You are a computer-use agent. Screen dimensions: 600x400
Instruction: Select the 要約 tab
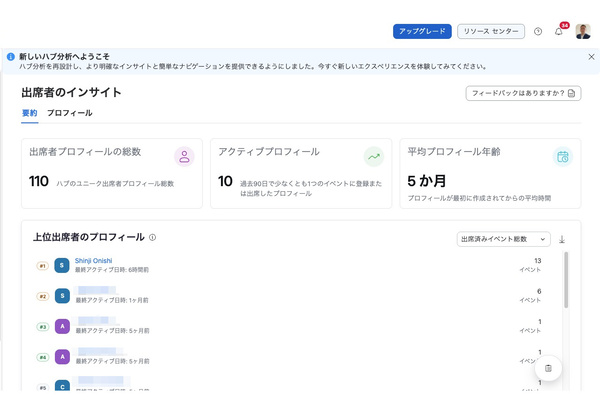pyautogui.click(x=29, y=113)
